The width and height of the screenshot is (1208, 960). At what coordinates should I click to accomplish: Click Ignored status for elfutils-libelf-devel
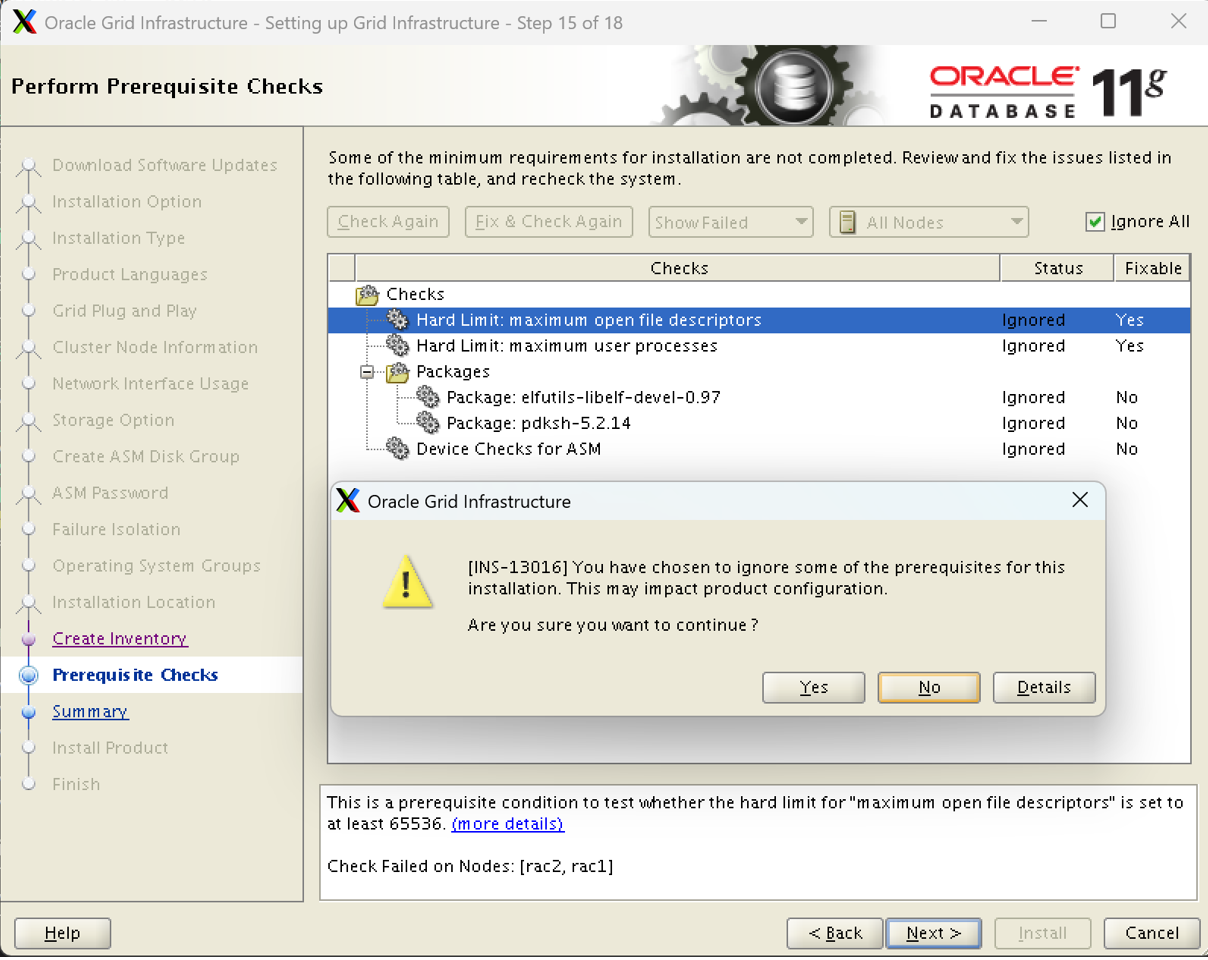1033,398
